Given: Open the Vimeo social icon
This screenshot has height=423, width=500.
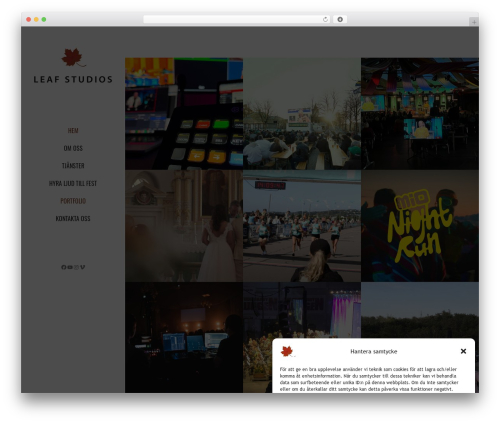Looking at the screenshot, I should point(82,267).
